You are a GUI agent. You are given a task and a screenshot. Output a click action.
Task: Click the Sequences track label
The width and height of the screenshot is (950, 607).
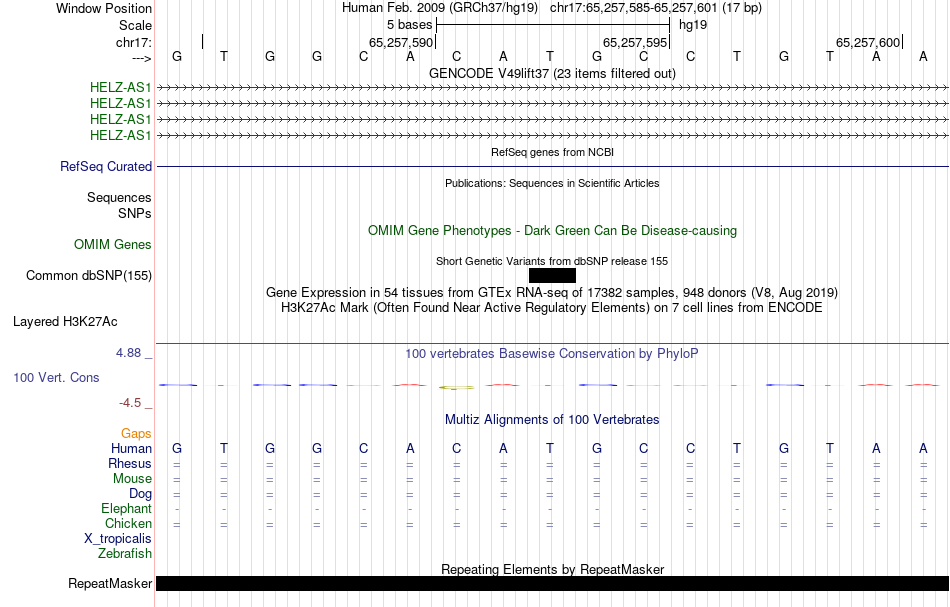tap(119, 197)
